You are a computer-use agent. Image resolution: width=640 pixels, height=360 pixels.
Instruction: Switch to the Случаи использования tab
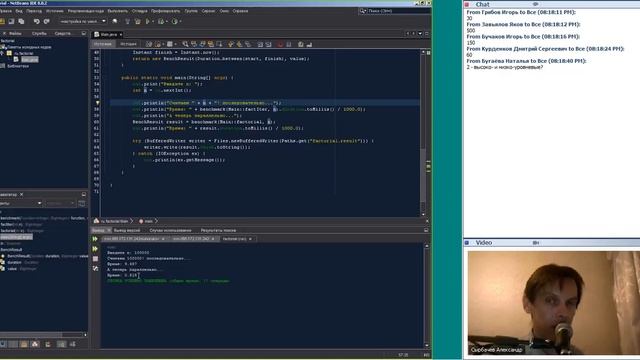170,231
